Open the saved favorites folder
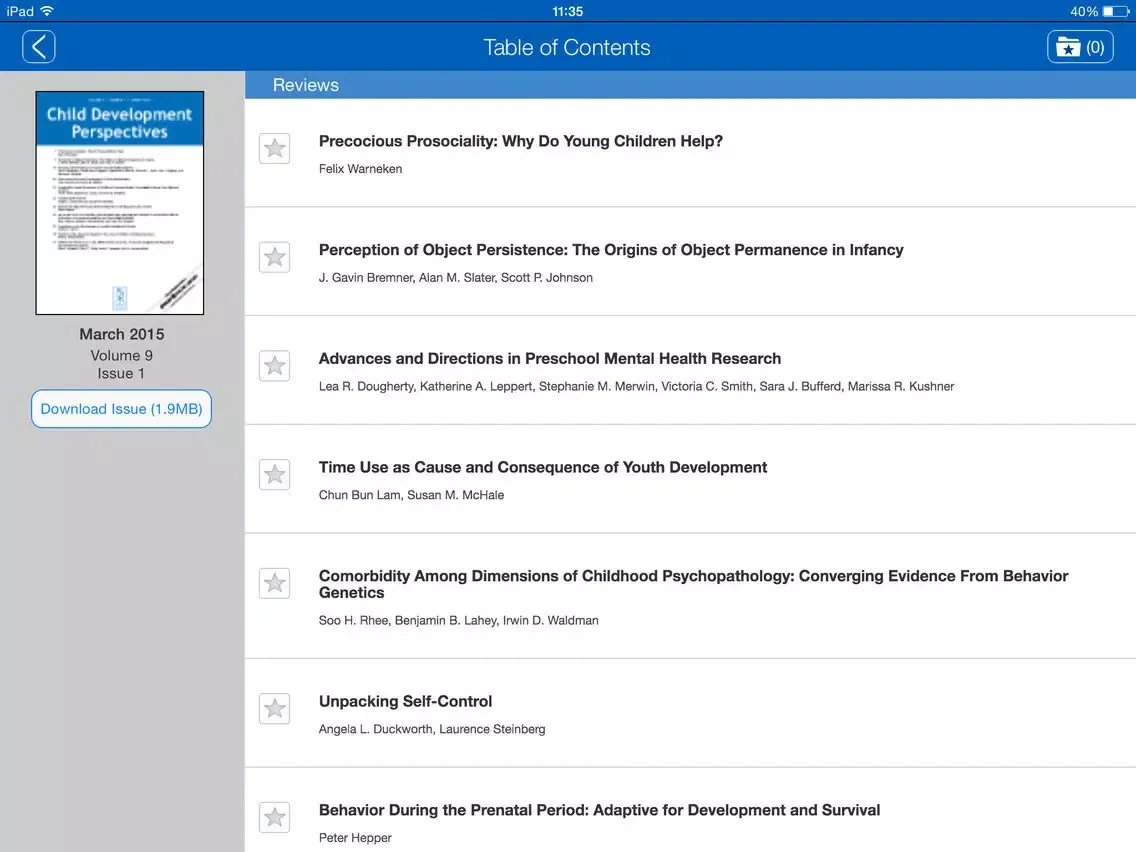This screenshot has width=1136, height=852. pyautogui.click(x=1079, y=47)
